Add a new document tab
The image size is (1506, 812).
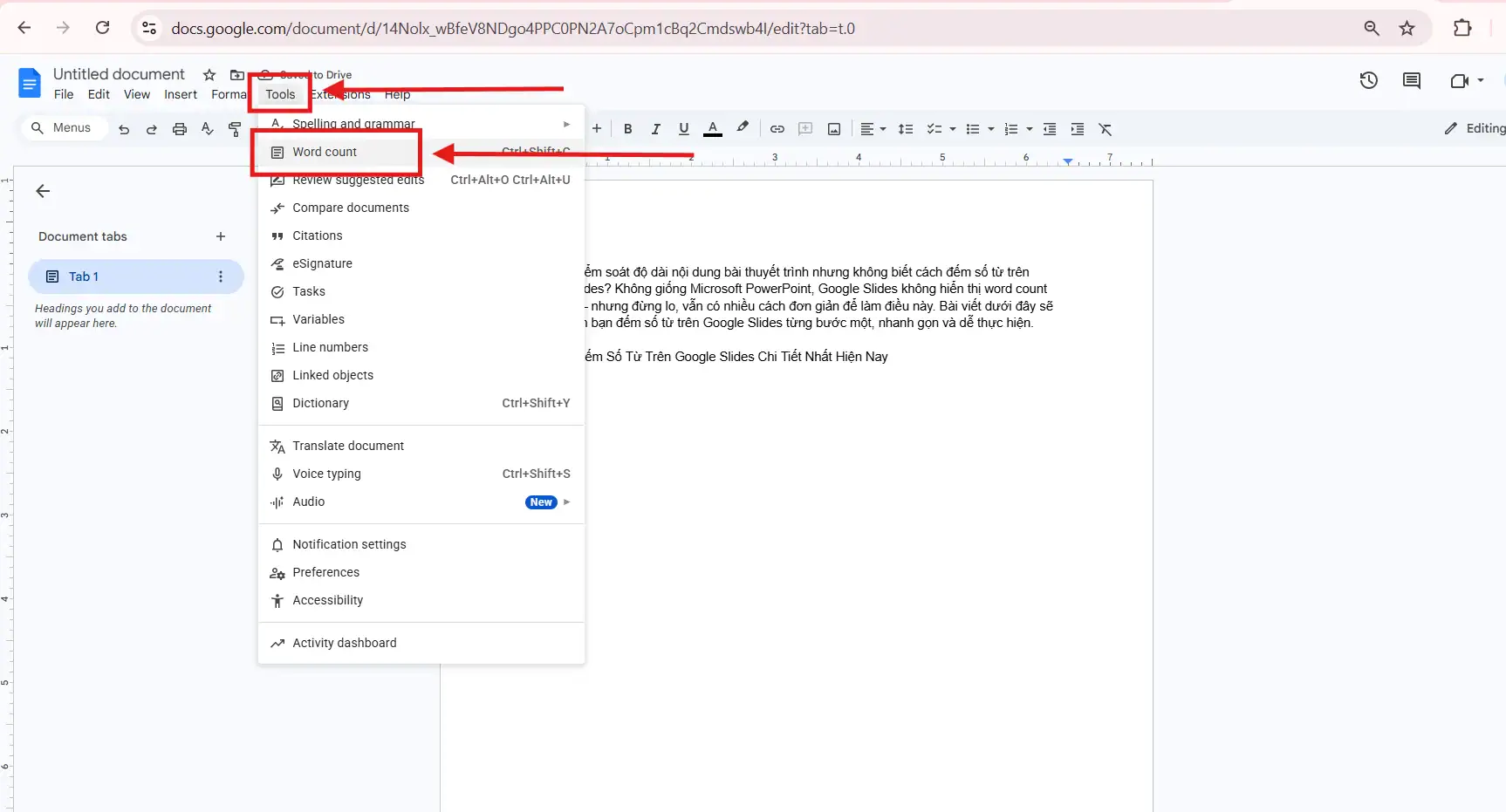tap(220, 235)
